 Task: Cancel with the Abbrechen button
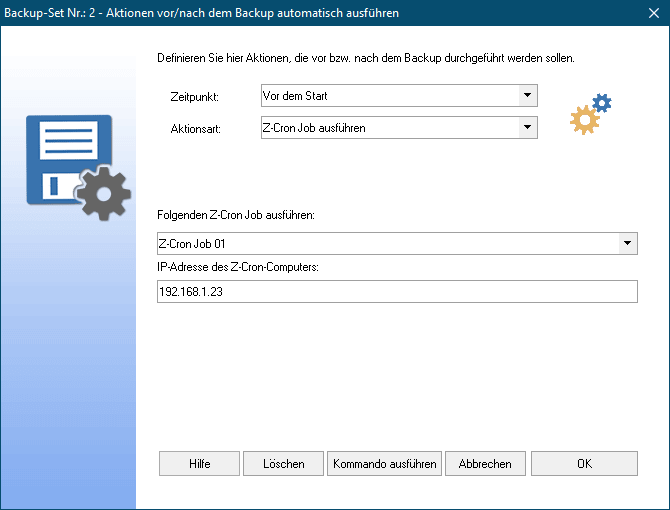coord(485,463)
